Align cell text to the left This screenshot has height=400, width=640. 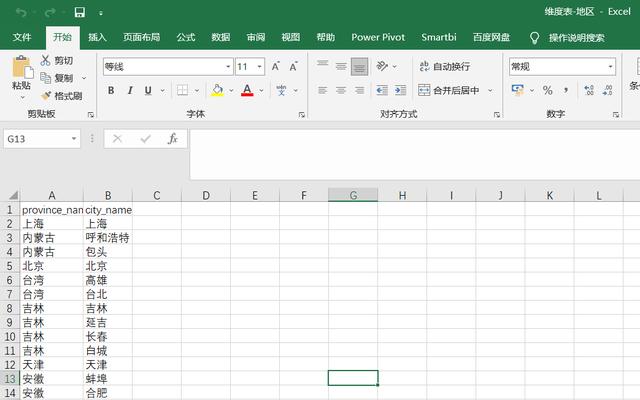point(322,90)
